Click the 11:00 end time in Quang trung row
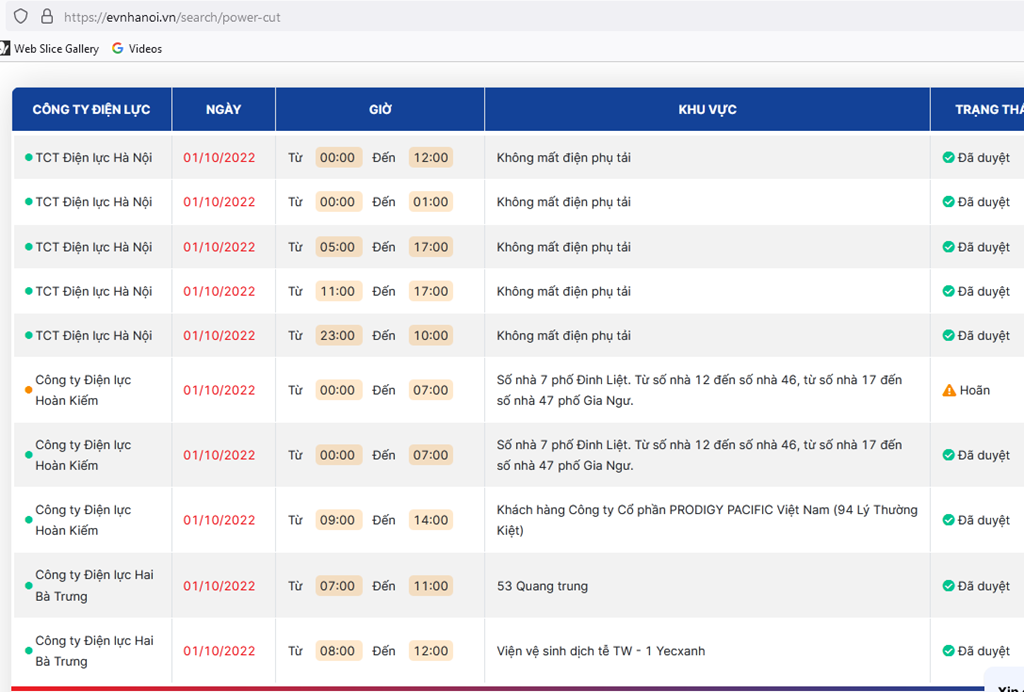The width and height of the screenshot is (1024, 692). point(431,586)
